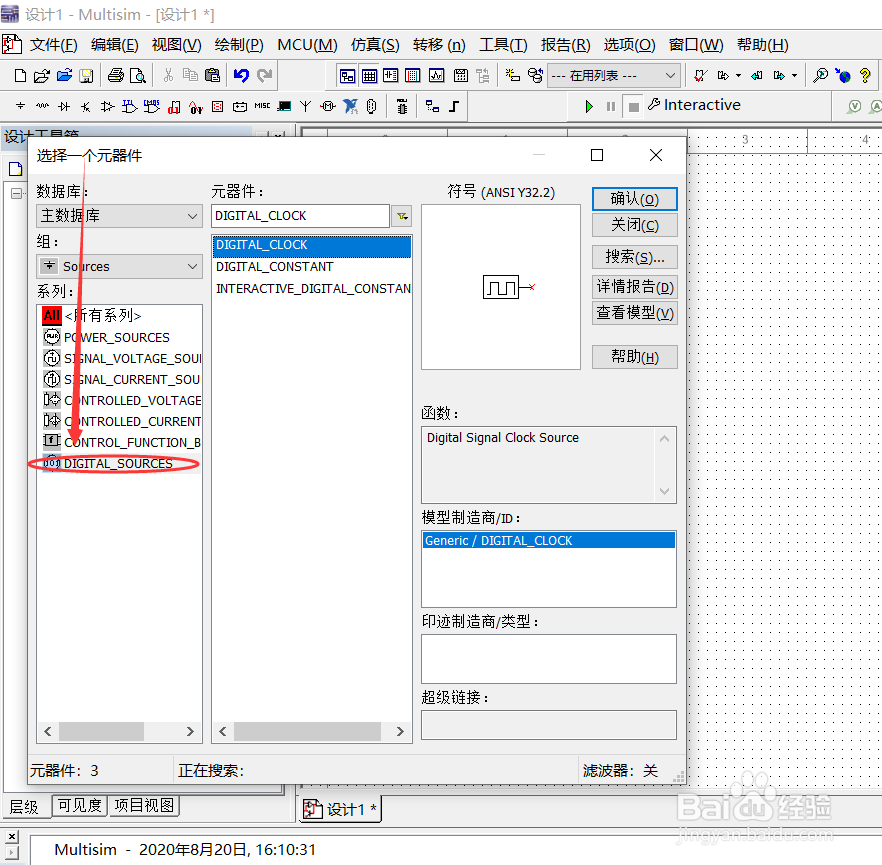
Task: Select the SIGNAL_VOLTAGE_SOURCES family
Action: pos(120,358)
